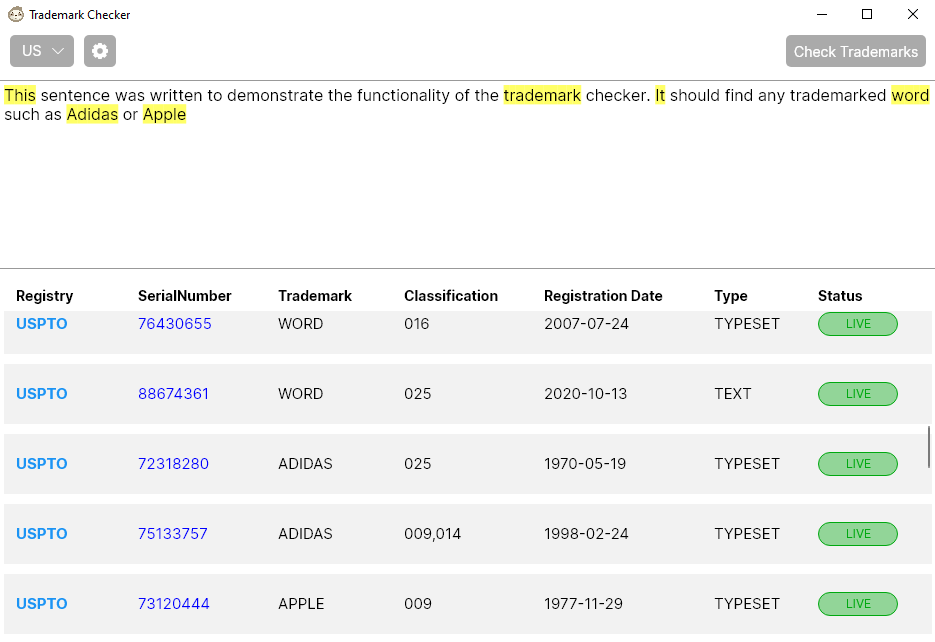
Task: Open serial number 76430655 link
Action: (175, 324)
